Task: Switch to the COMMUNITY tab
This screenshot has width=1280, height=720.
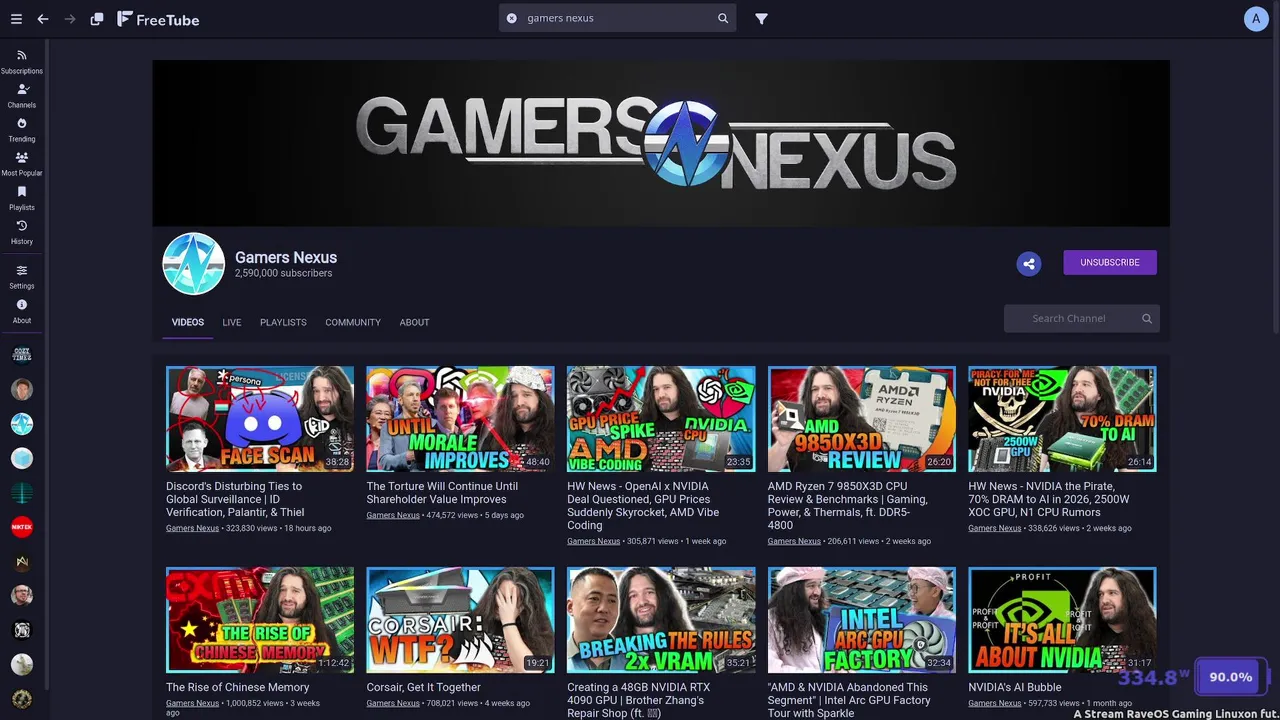Action: tap(353, 322)
